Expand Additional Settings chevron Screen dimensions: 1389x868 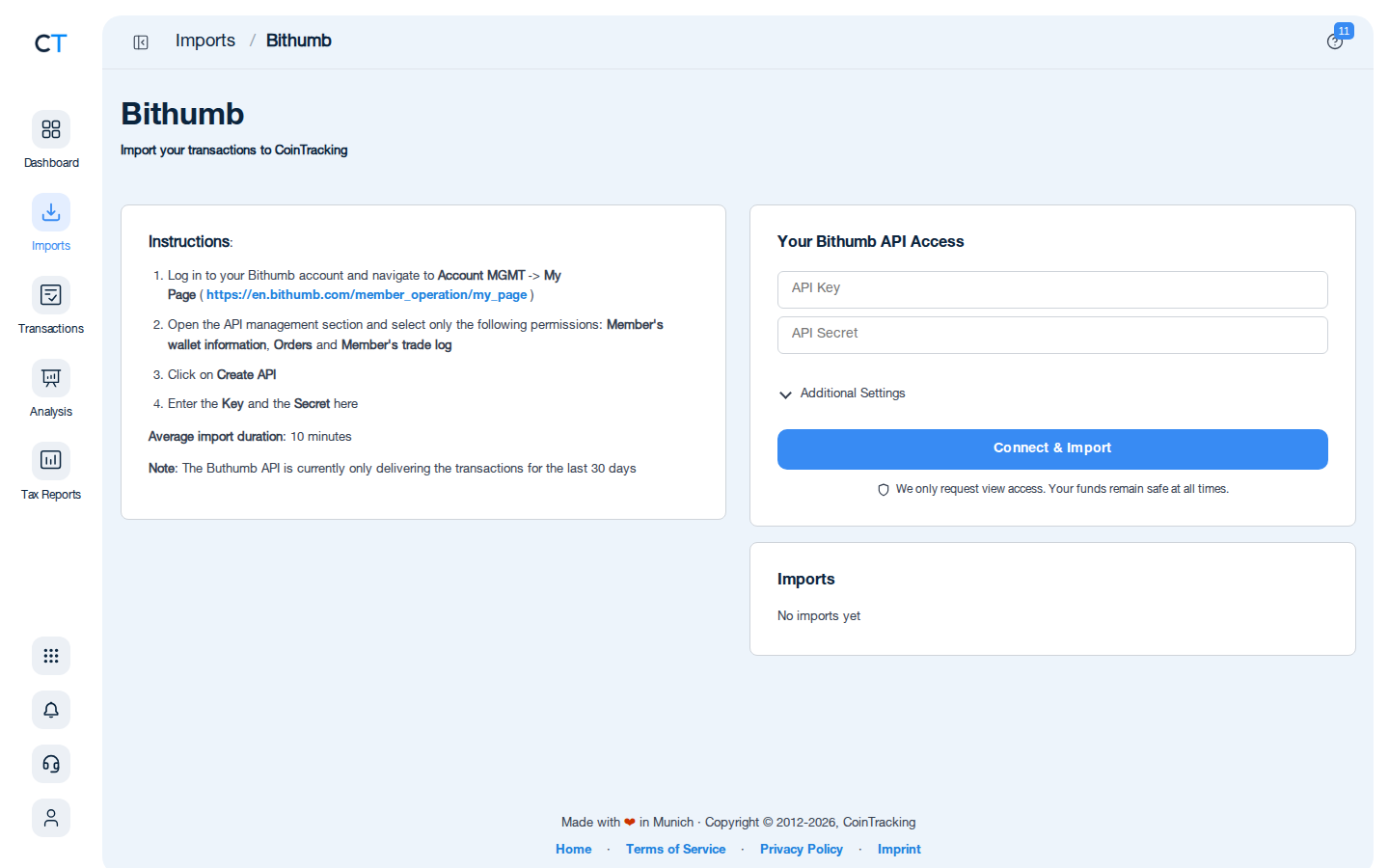(x=785, y=394)
